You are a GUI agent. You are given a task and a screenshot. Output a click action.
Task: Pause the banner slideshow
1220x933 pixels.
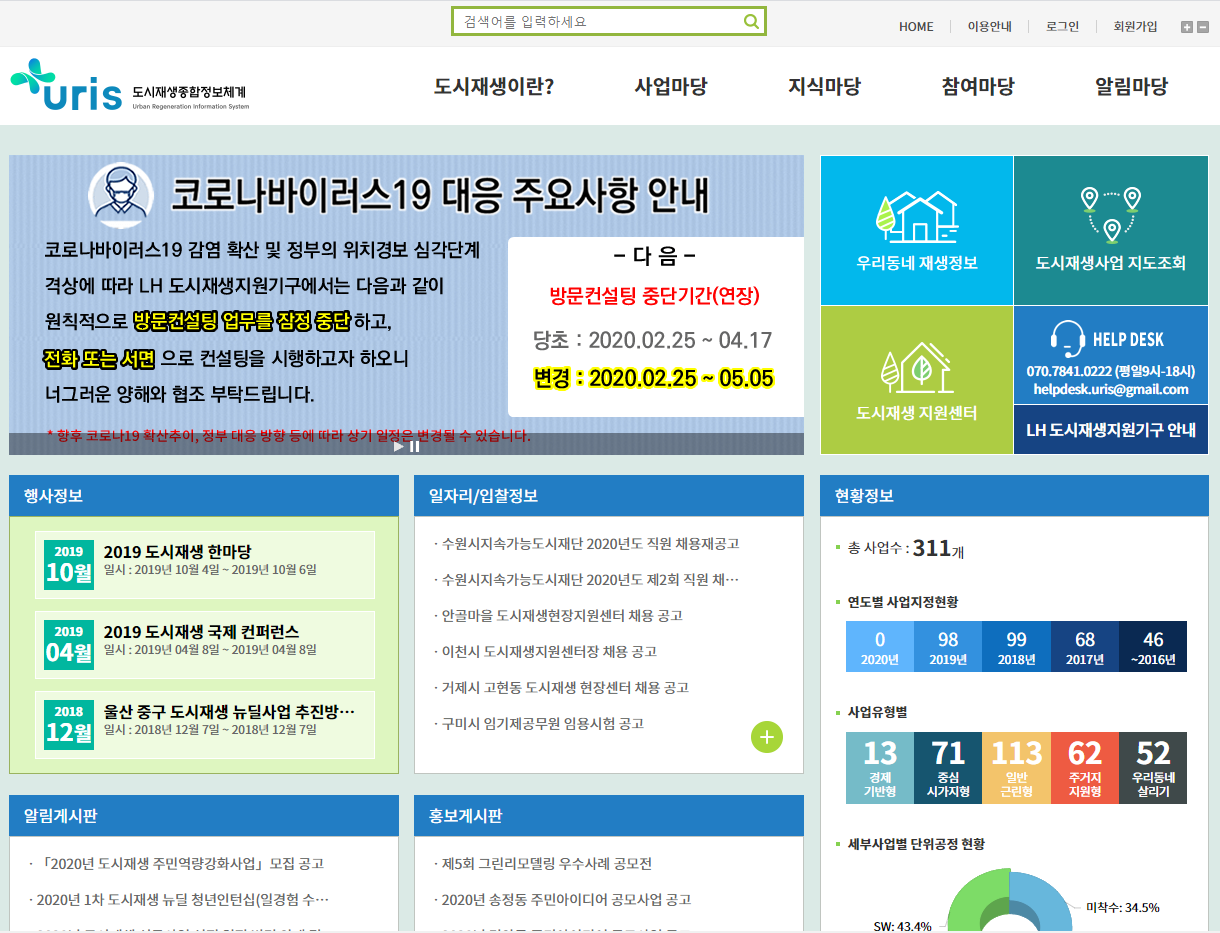414,446
